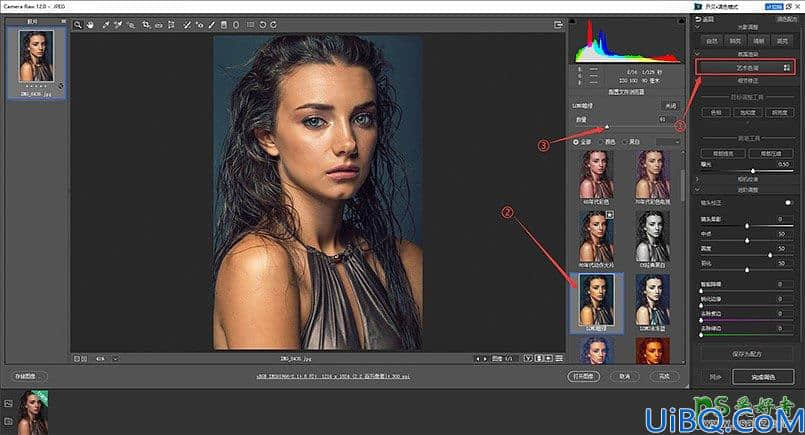Select the 色相 target tab
This screenshot has height=435, width=805.
716,112
